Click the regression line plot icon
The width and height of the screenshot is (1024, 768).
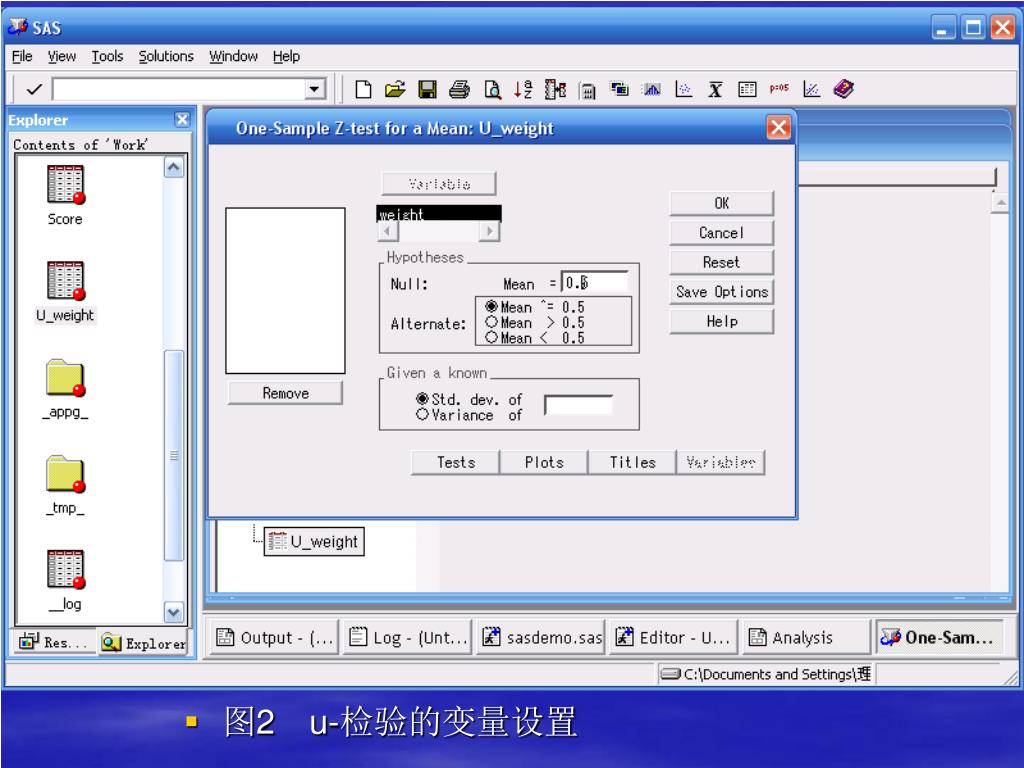click(x=811, y=89)
